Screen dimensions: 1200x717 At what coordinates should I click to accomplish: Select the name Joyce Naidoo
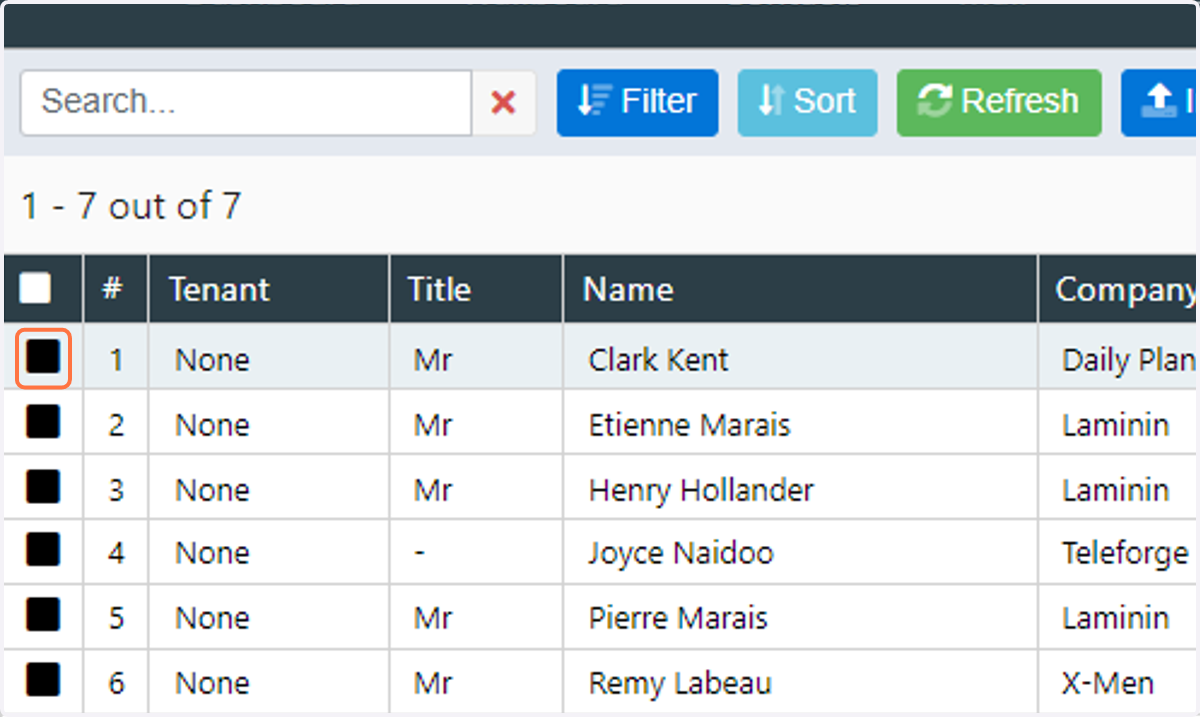(x=680, y=553)
